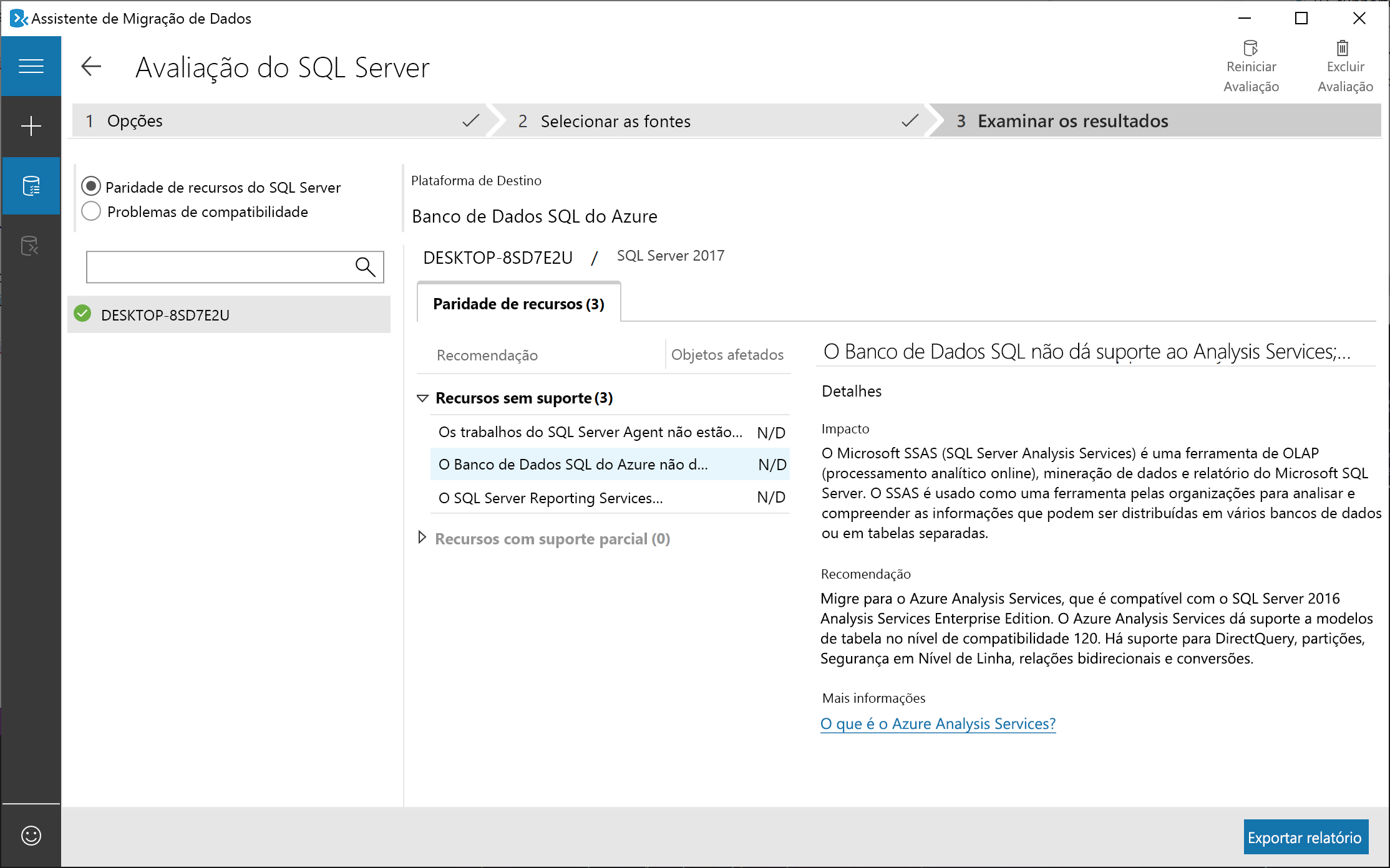Screen dimensions: 1390x868
Task: Click Exportar relatório button
Action: [1306, 837]
